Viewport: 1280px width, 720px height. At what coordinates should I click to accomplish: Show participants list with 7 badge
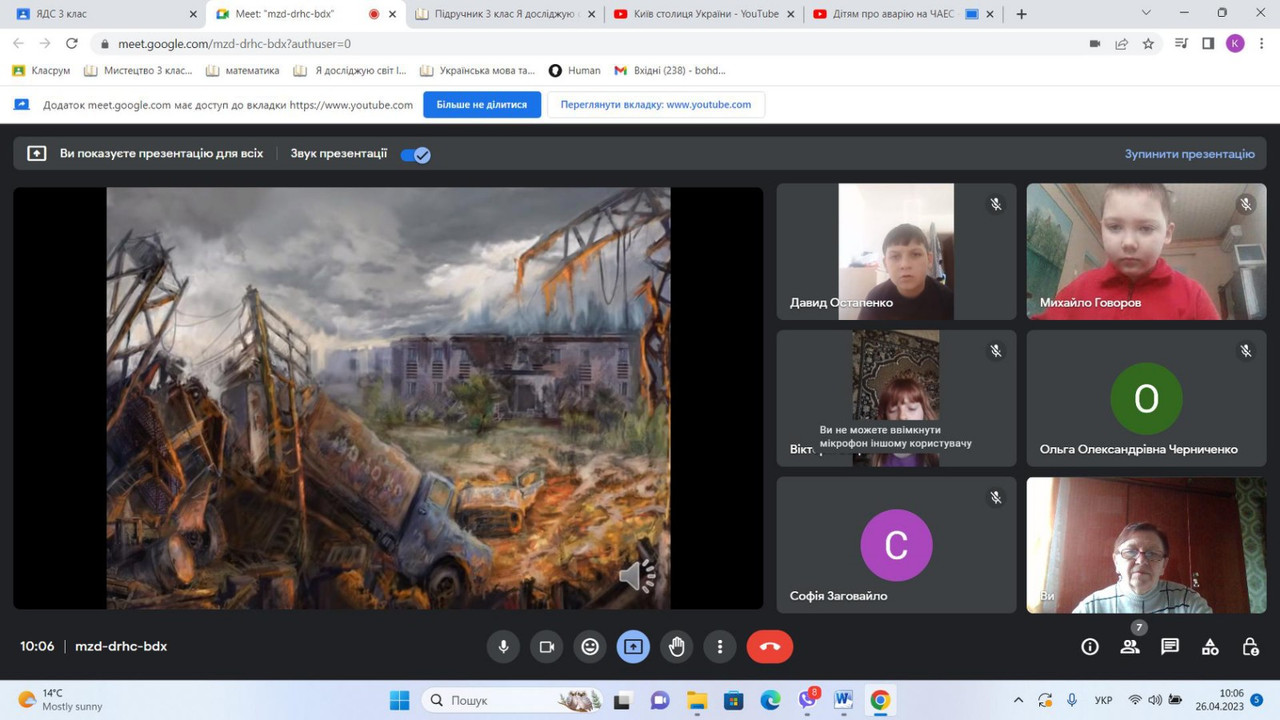(x=1130, y=647)
